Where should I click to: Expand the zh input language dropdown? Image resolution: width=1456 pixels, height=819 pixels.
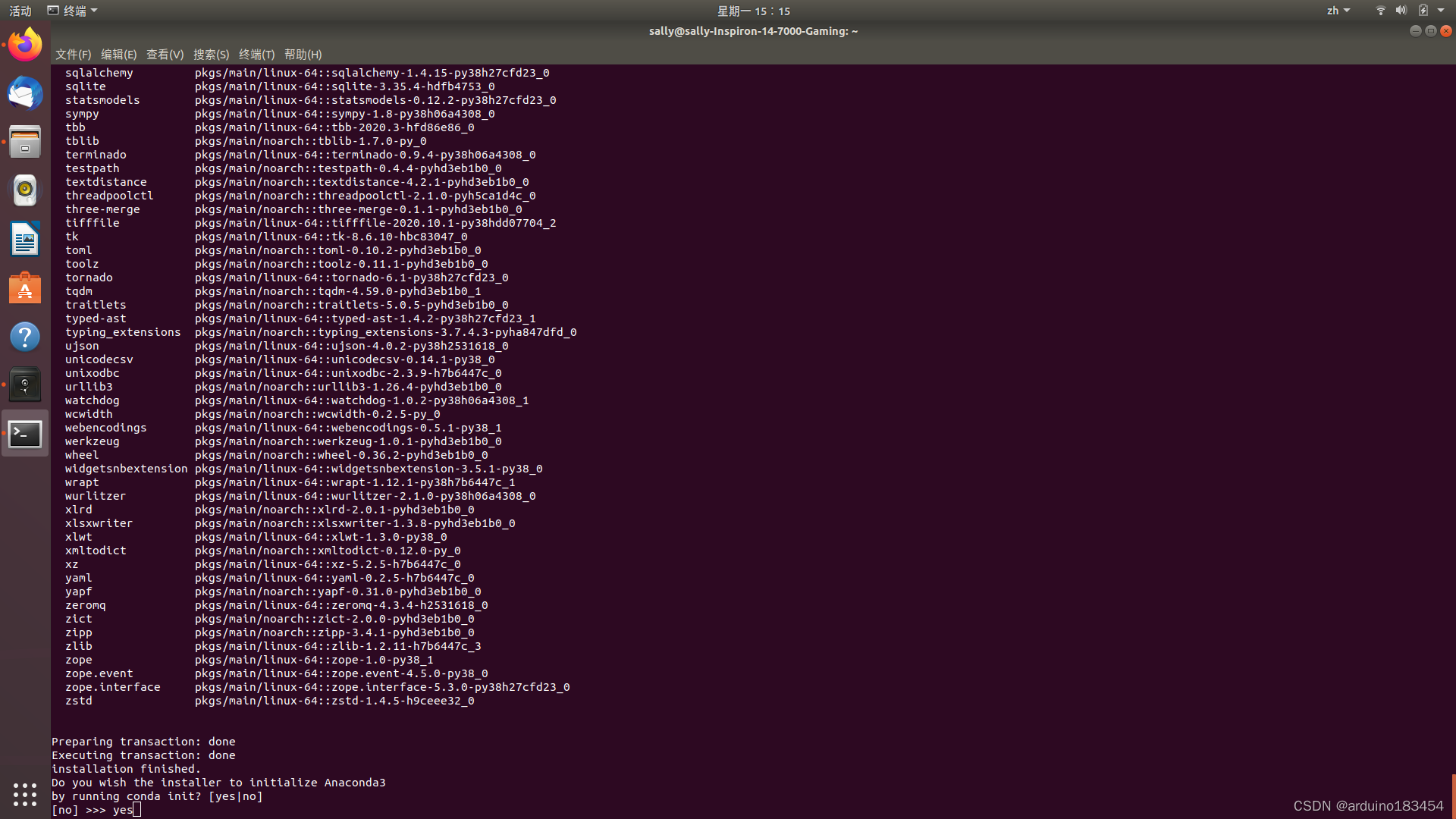pos(1338,11)
